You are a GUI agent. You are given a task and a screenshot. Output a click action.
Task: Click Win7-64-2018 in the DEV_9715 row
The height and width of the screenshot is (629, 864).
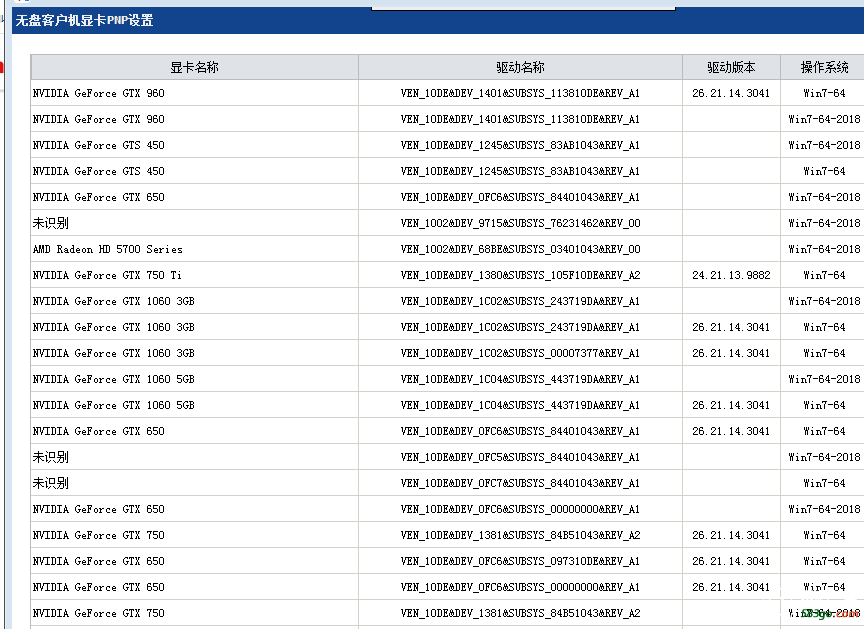824,223
